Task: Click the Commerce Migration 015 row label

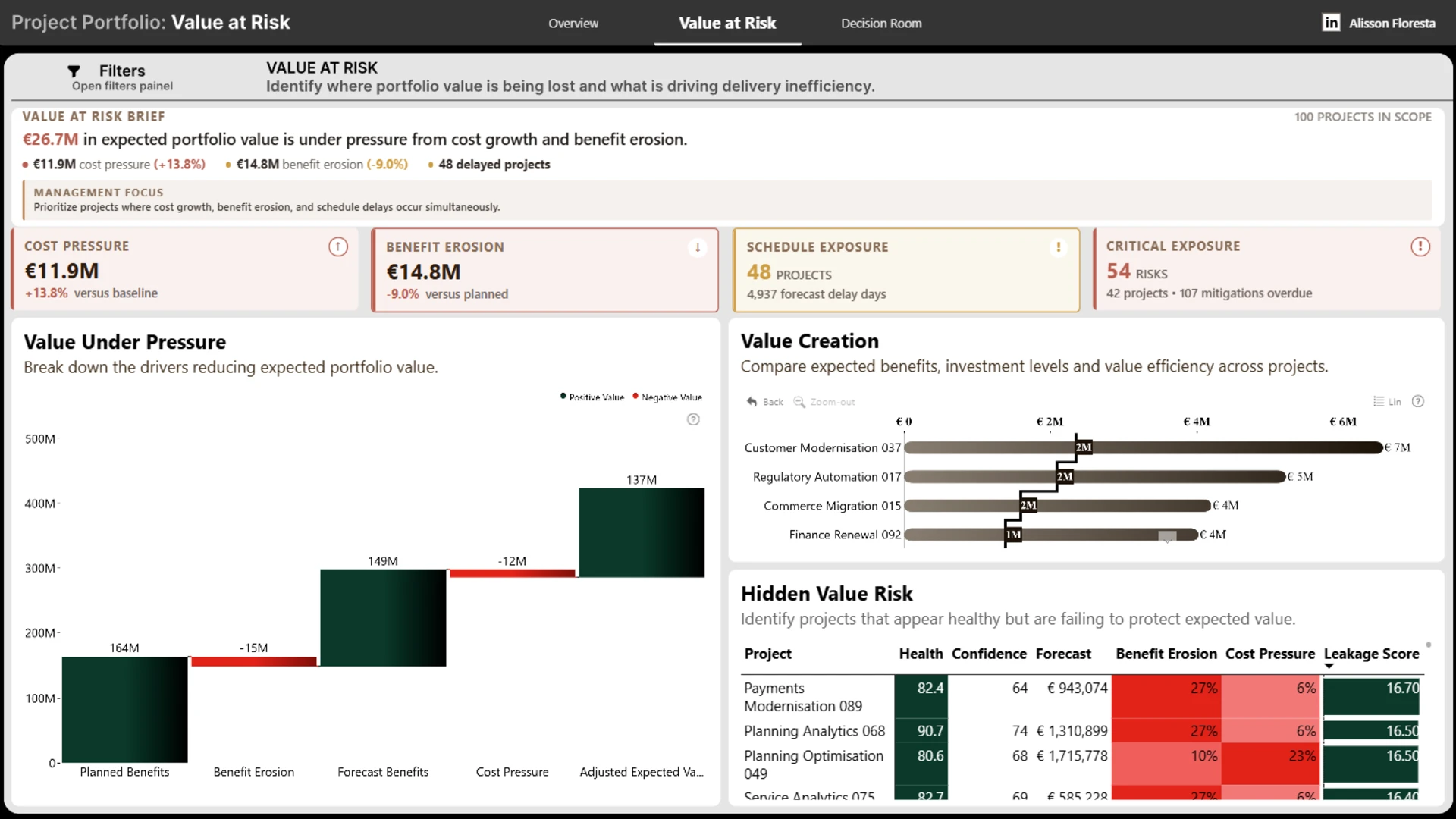Action: [x=832, y=506]
